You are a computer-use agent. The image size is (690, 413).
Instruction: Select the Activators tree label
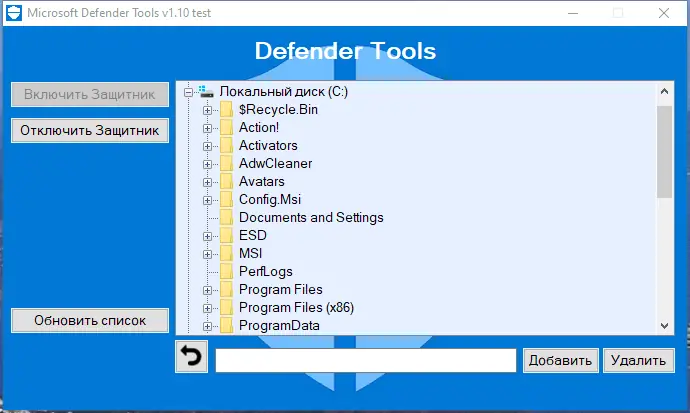tap(268, 146)
